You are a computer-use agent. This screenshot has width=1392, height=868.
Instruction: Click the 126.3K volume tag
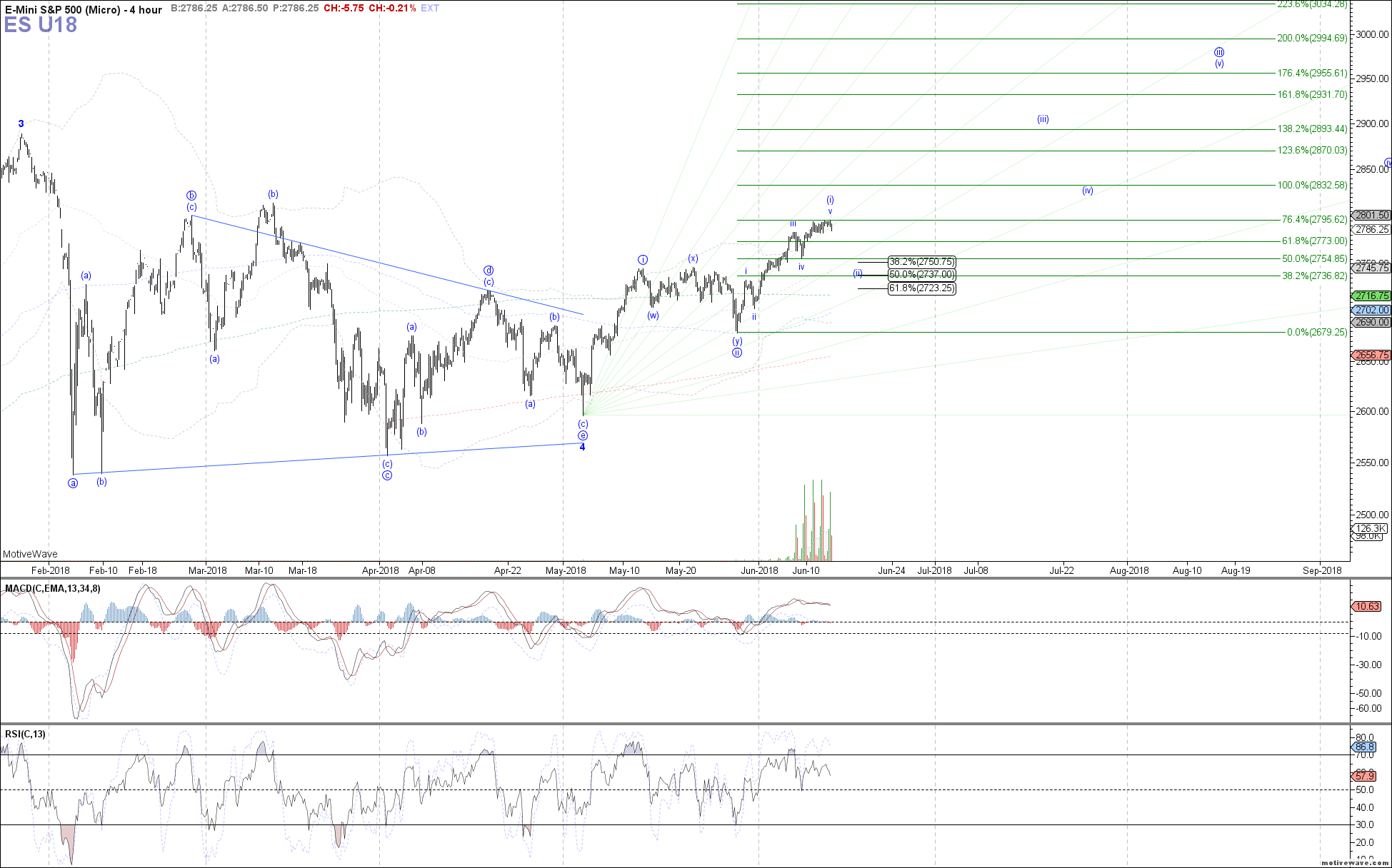(x=1370, y=529)
